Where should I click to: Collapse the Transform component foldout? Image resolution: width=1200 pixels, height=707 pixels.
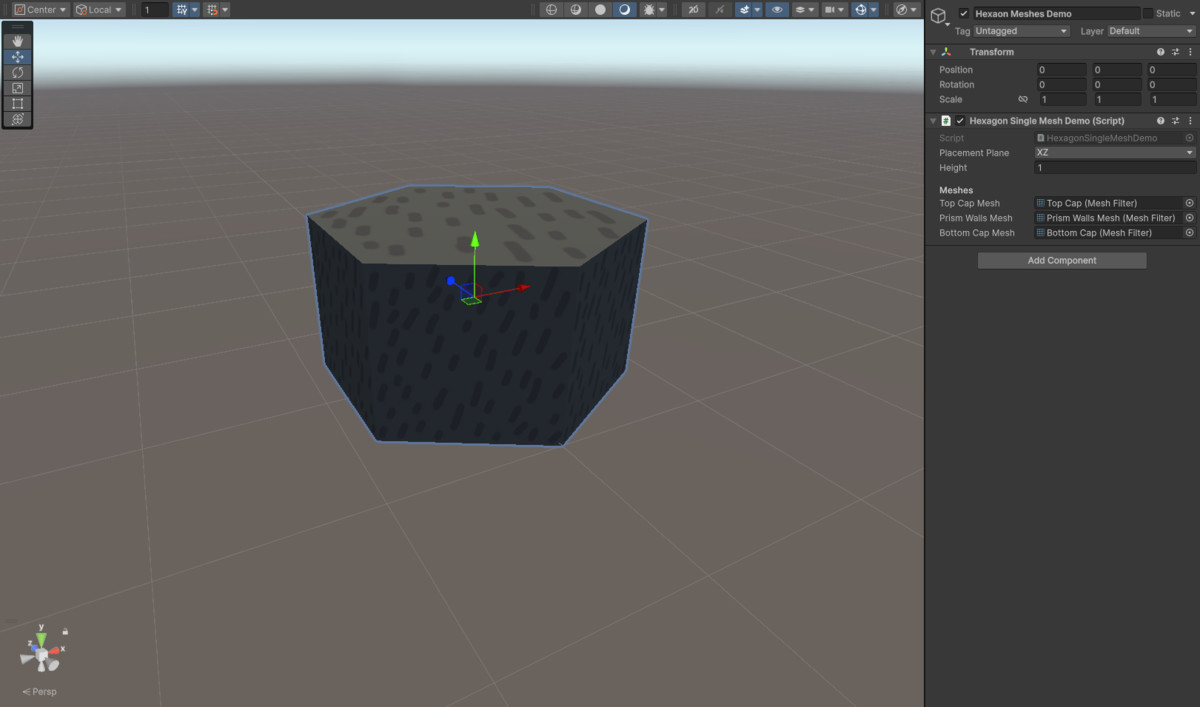(x=933, y=51)
